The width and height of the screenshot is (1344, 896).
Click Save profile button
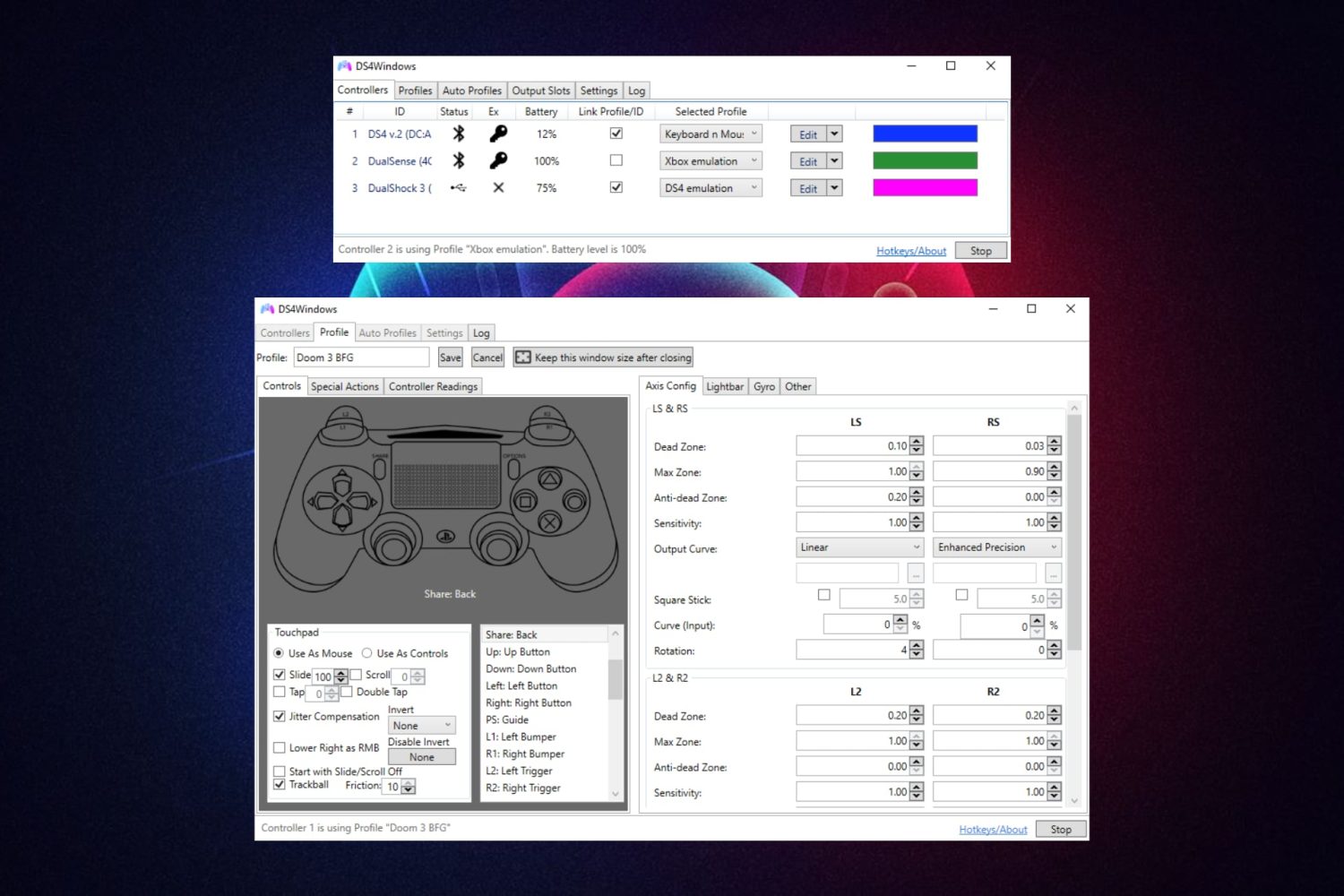coord(450,358)
